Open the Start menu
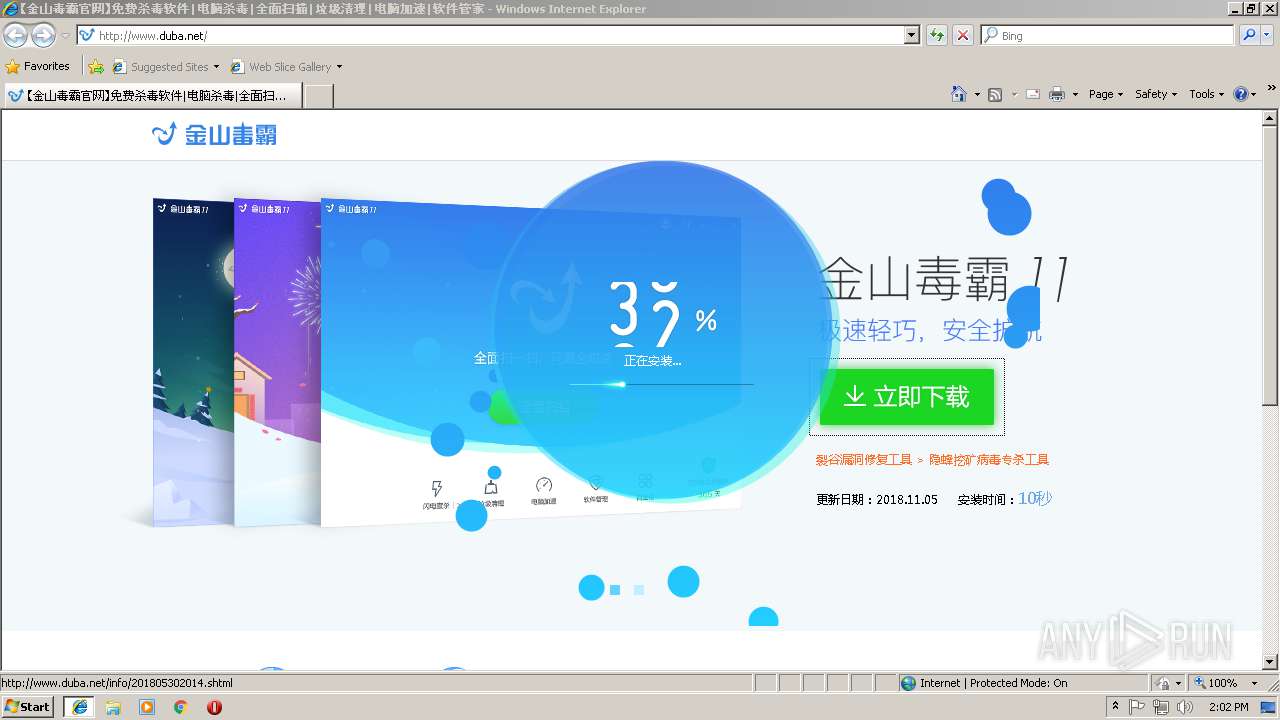The image size is (1280, 720). (x=28, y=707)
